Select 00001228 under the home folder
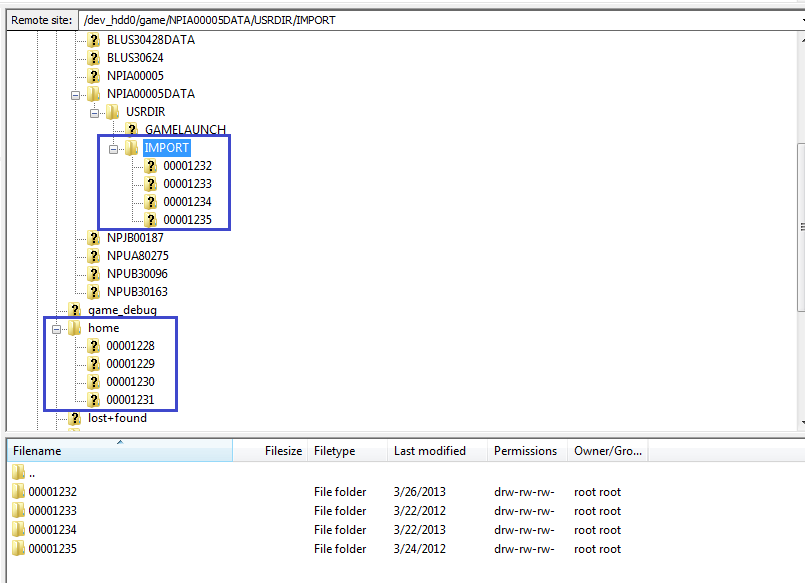Screen dimensions: 805x585 click(130, 346)
